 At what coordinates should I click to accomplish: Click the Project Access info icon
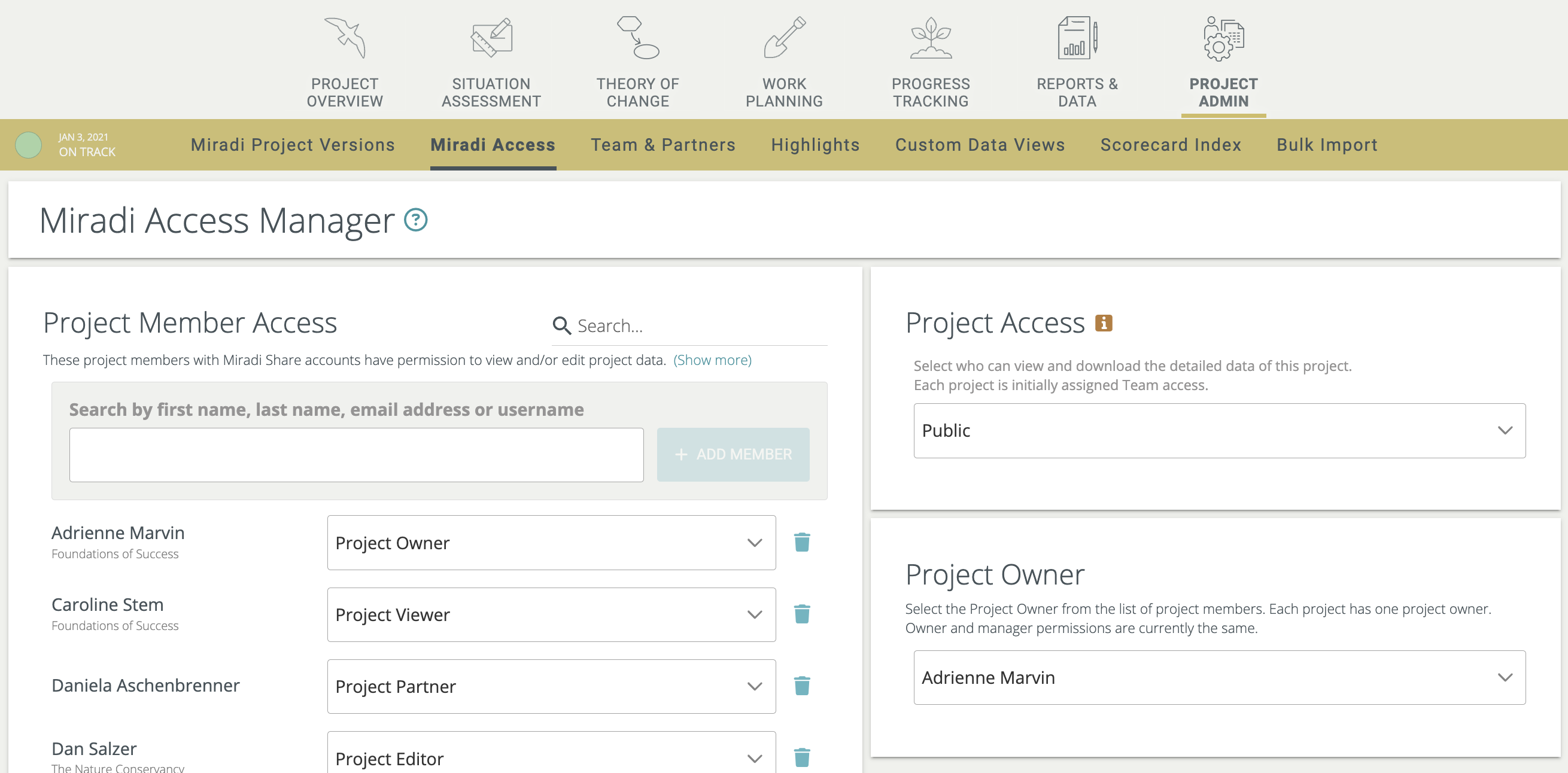click(x=1103, y=322)
